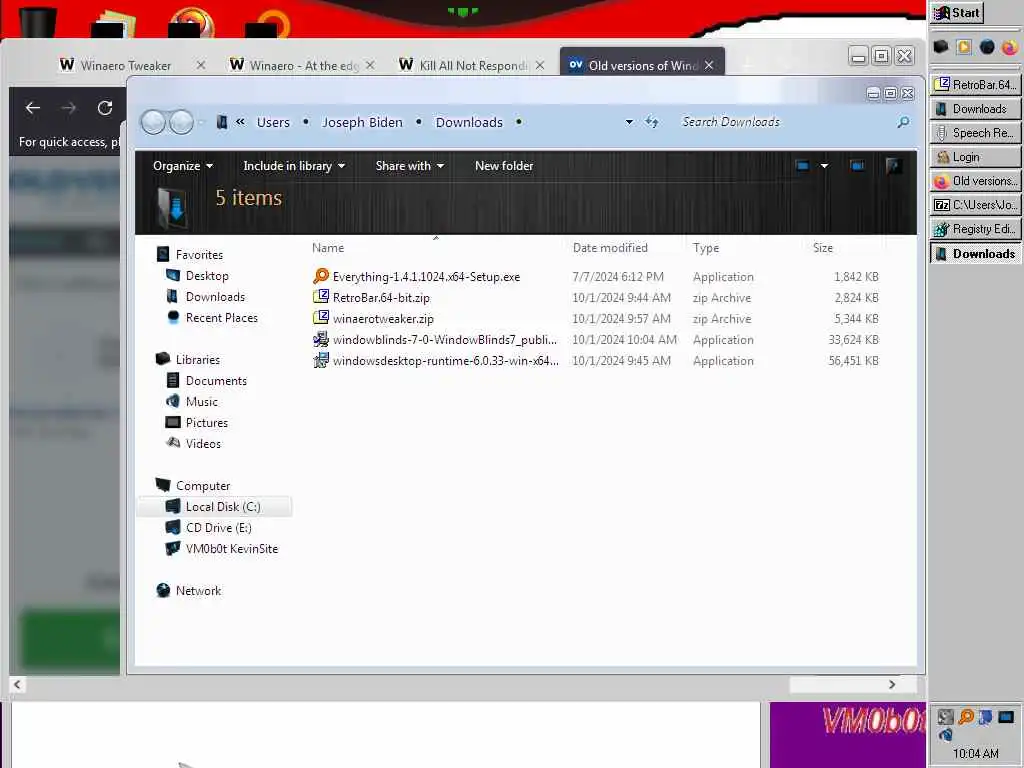Click the Start button

957,13
